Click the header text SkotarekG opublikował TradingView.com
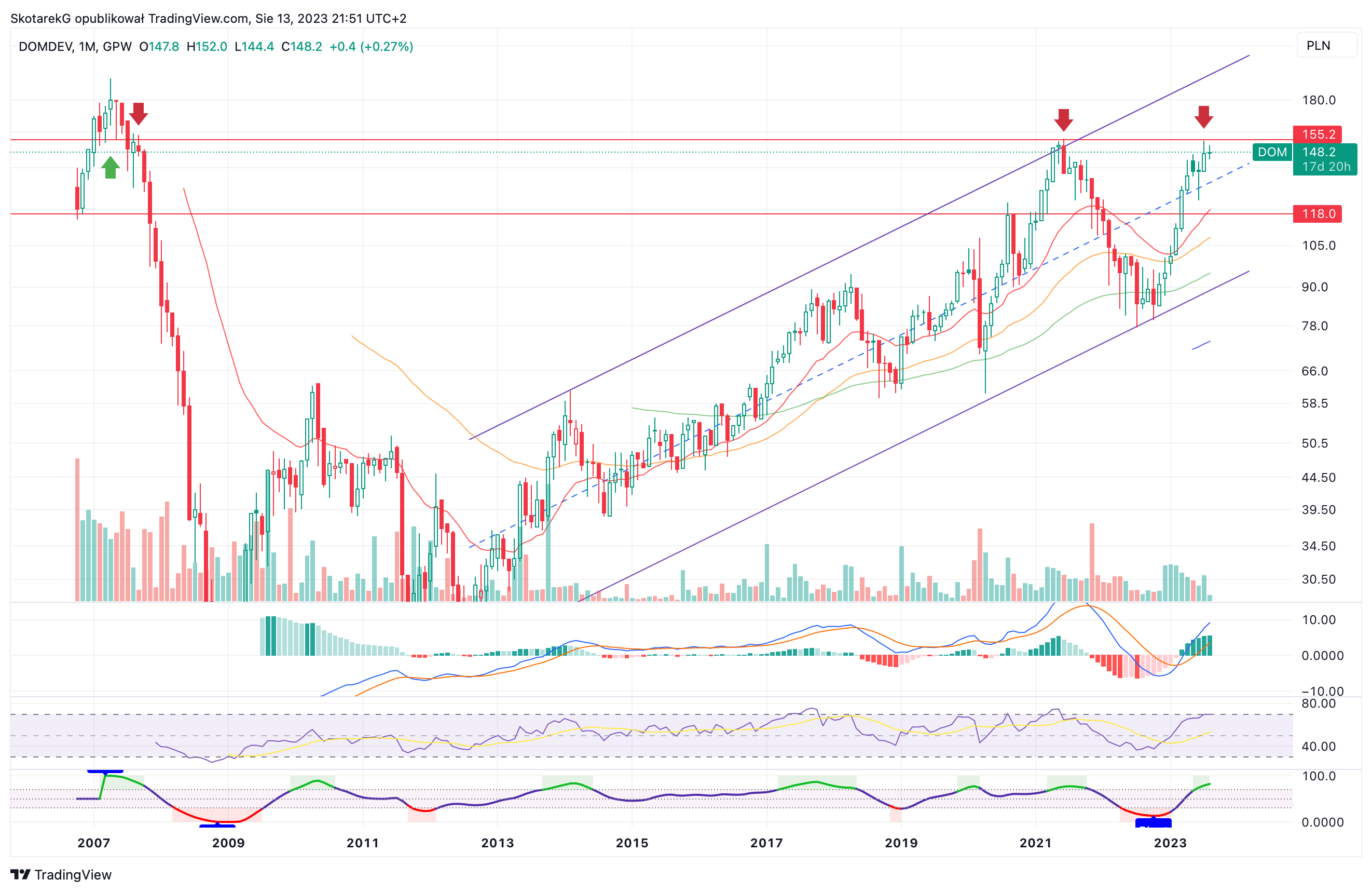The image size is (1372, 893). point(130,19)
